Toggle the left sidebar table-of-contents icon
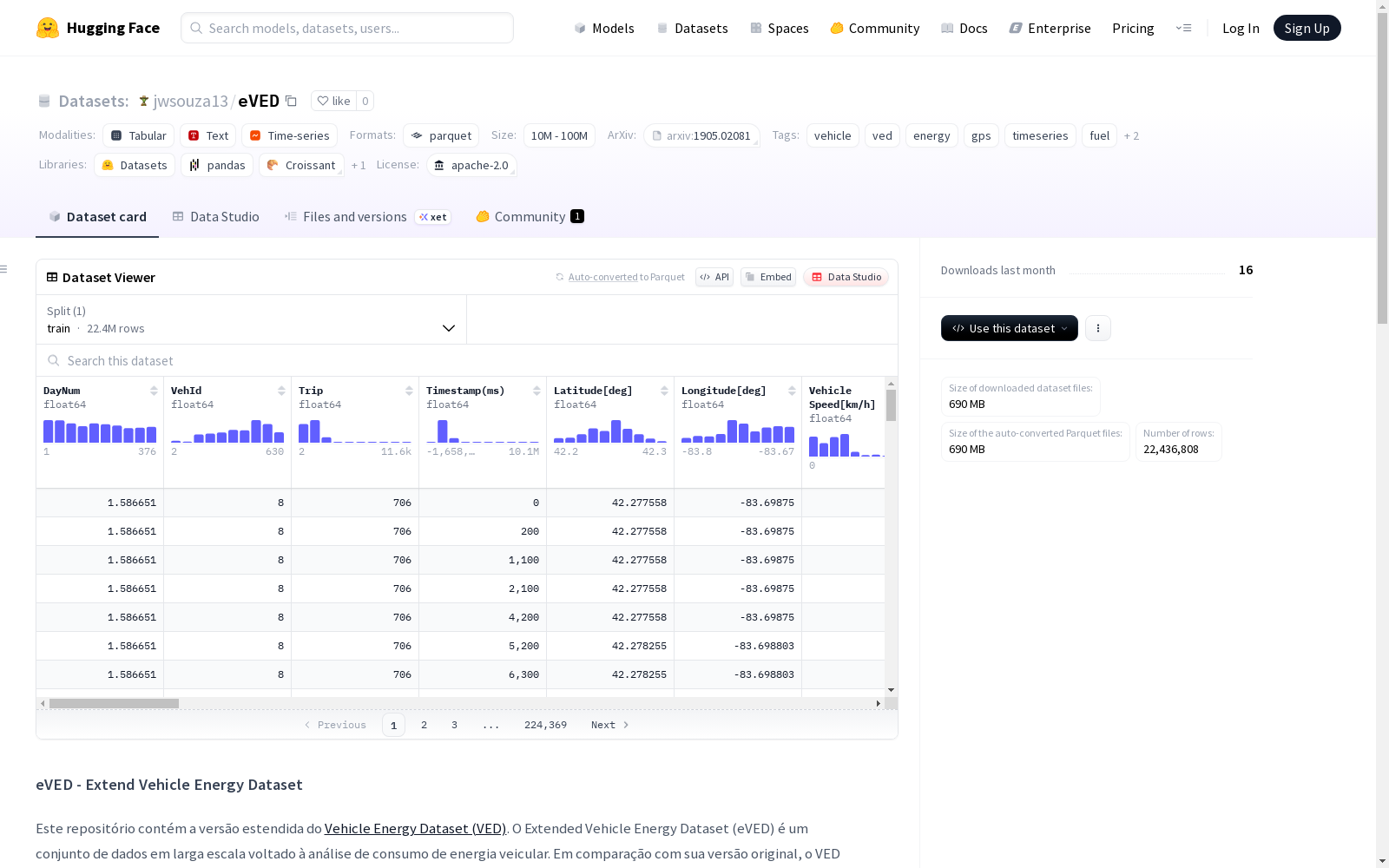Image resolution: width=1389 pixels, height=868 pixels. 4,269
